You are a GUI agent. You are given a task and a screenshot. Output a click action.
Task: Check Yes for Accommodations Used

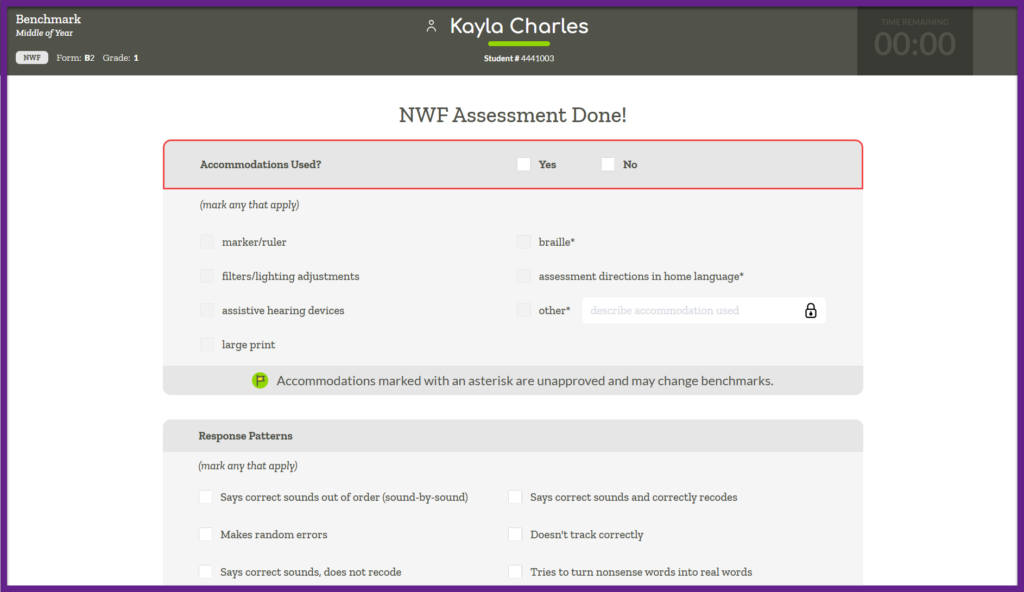[x=524, y=165]
